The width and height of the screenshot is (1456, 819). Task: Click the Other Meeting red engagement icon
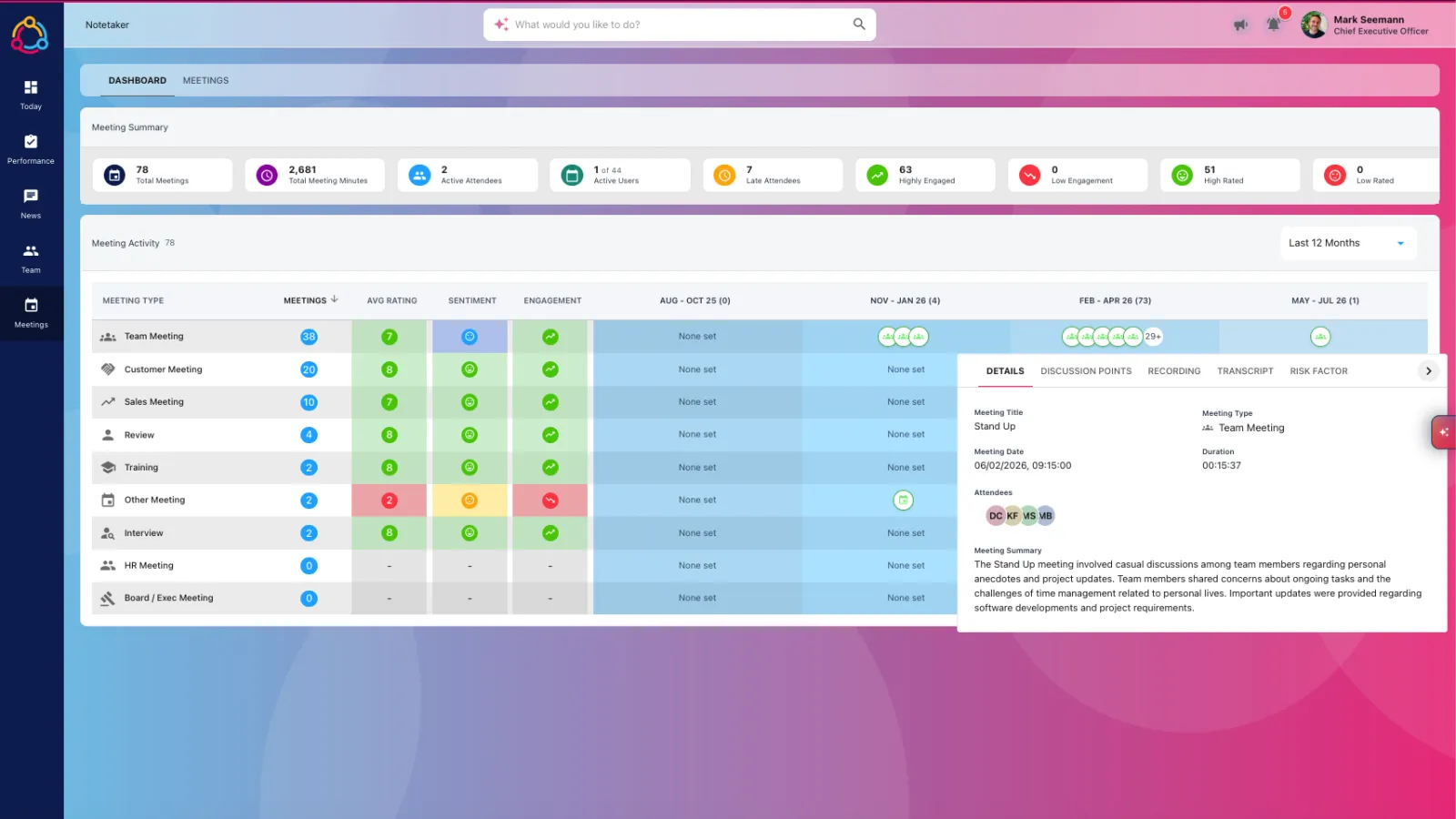(551, 500)
